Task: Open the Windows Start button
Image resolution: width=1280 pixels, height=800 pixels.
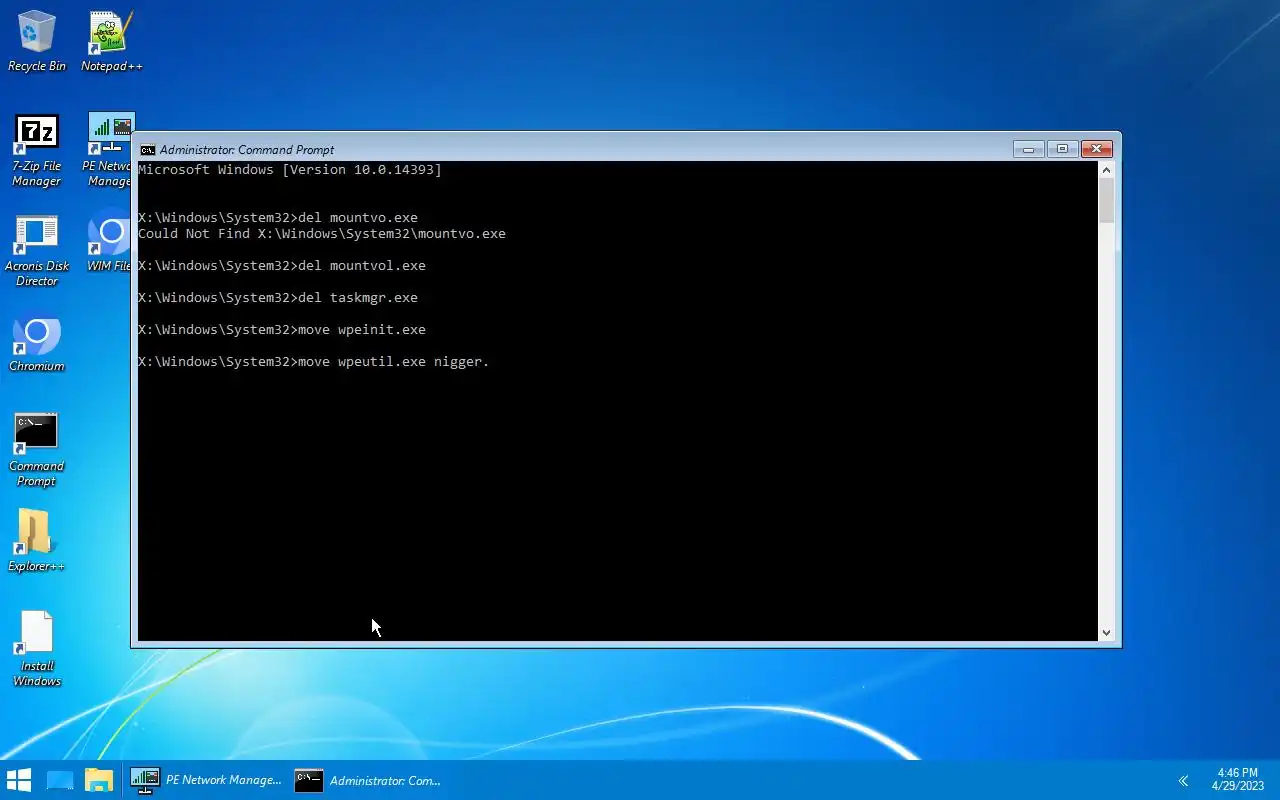Action: (x=19, y=780)
